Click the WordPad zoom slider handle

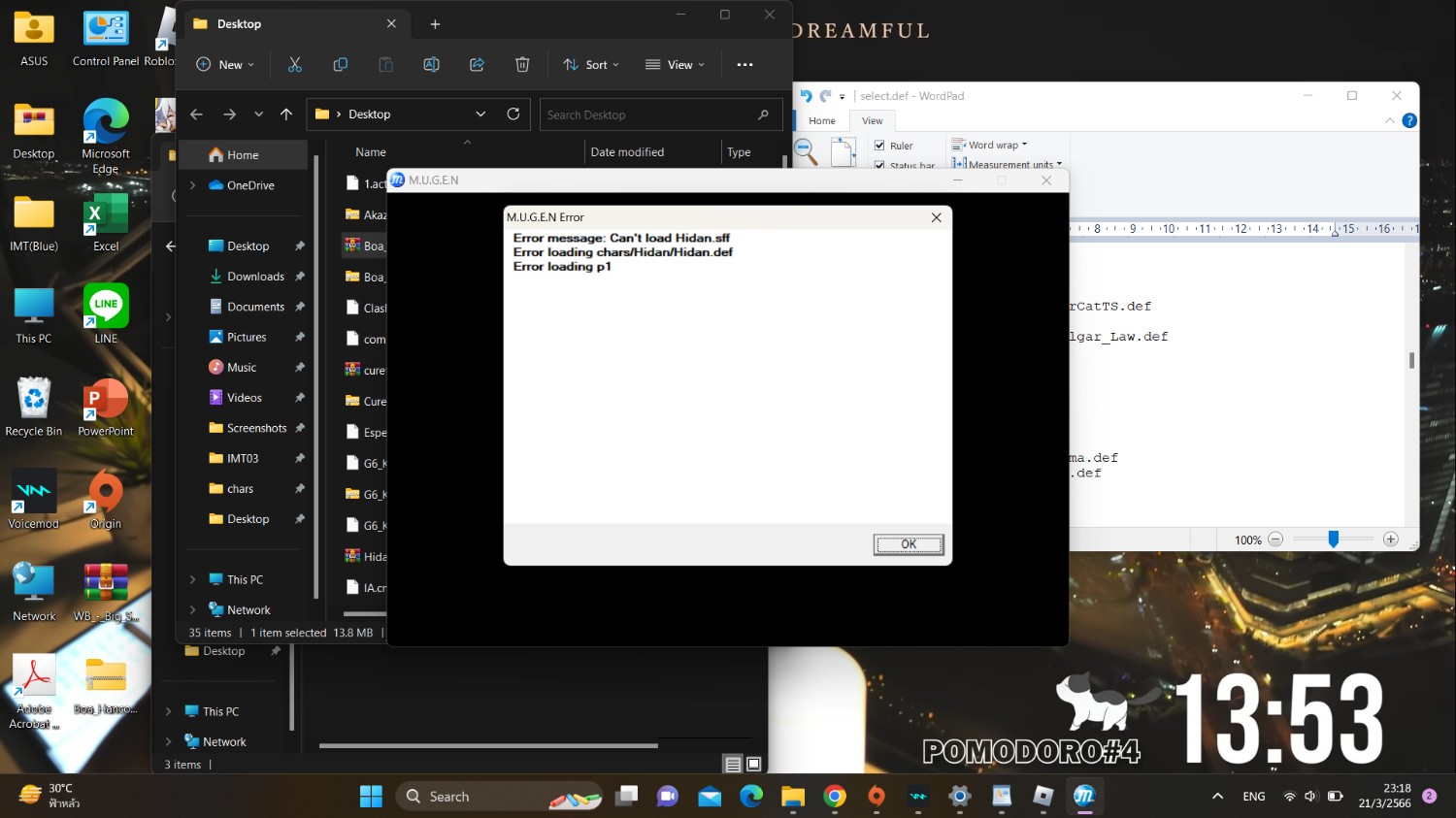(x=1334, y=540)
